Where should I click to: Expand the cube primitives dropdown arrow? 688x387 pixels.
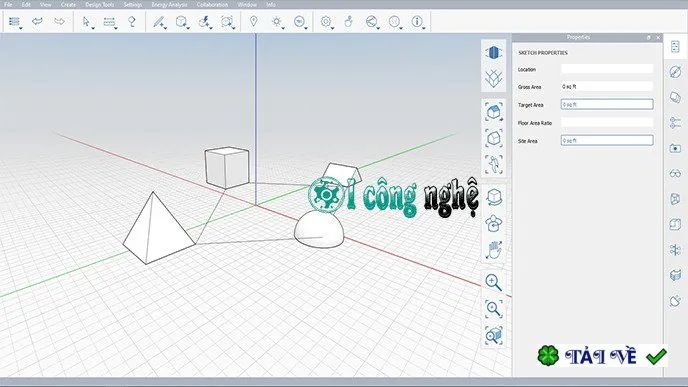(188, 28)
